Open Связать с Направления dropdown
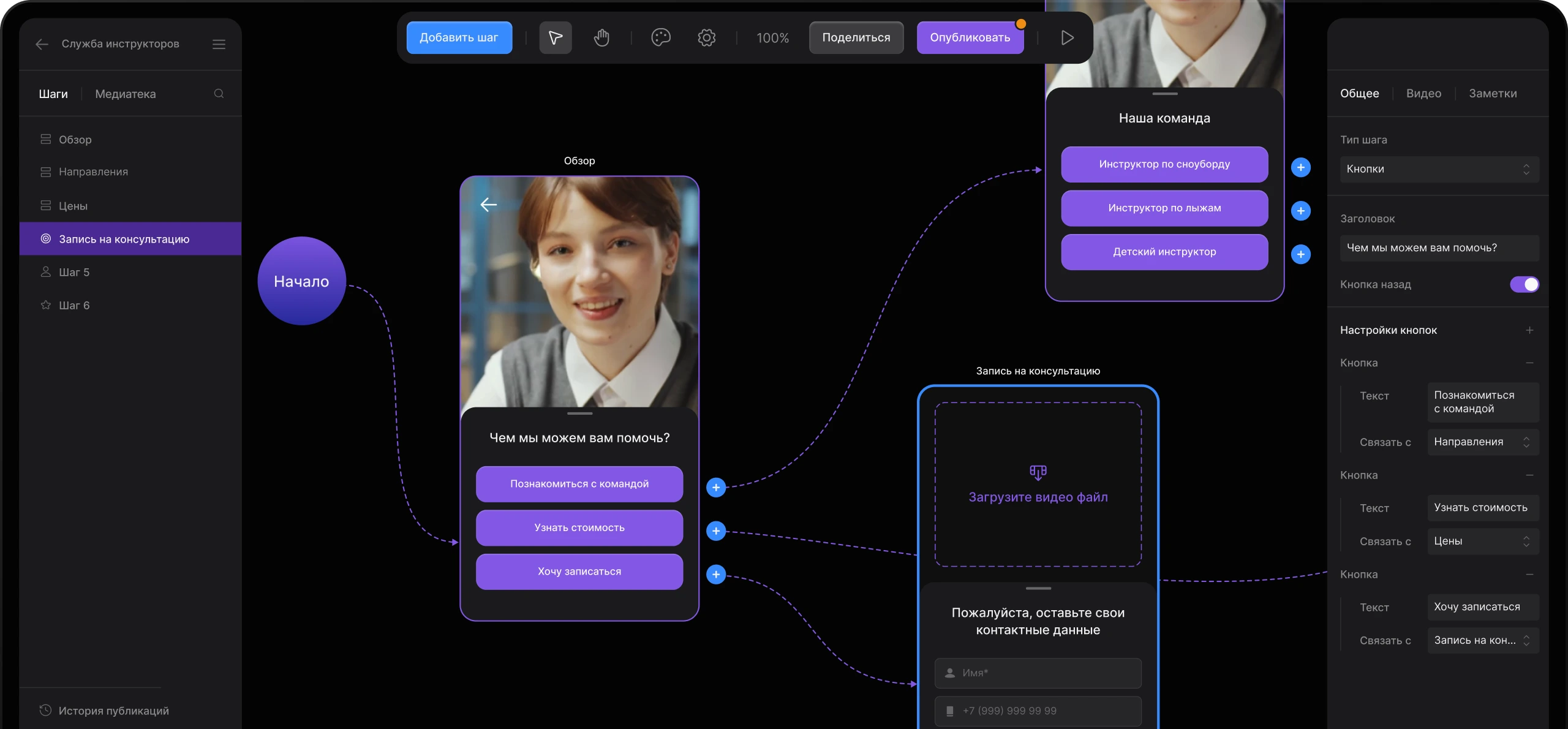This screenshot has width=1568, height=729. [1483, 442]
